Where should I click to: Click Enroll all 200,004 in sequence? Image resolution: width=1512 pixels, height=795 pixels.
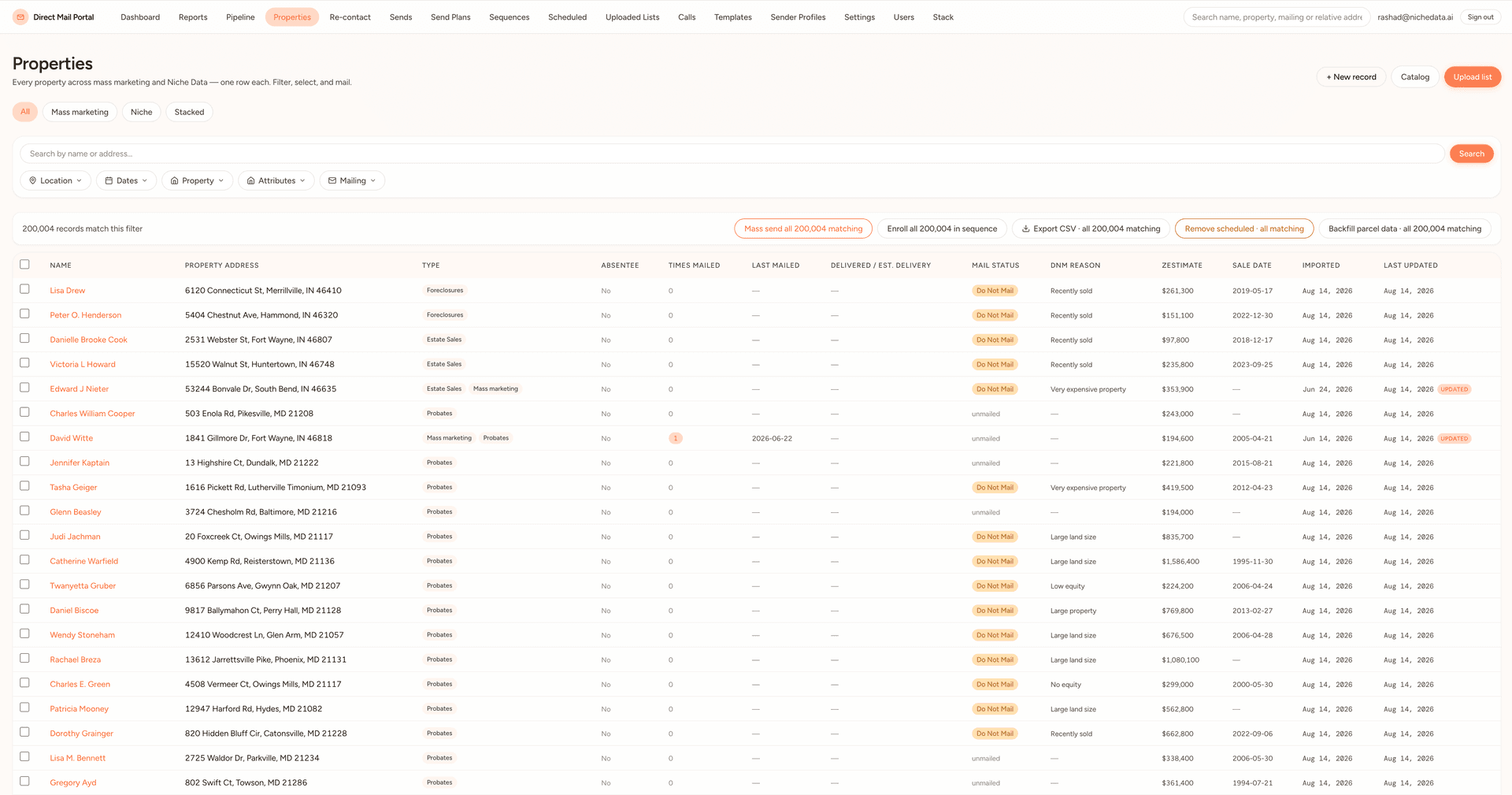[942, 228]
